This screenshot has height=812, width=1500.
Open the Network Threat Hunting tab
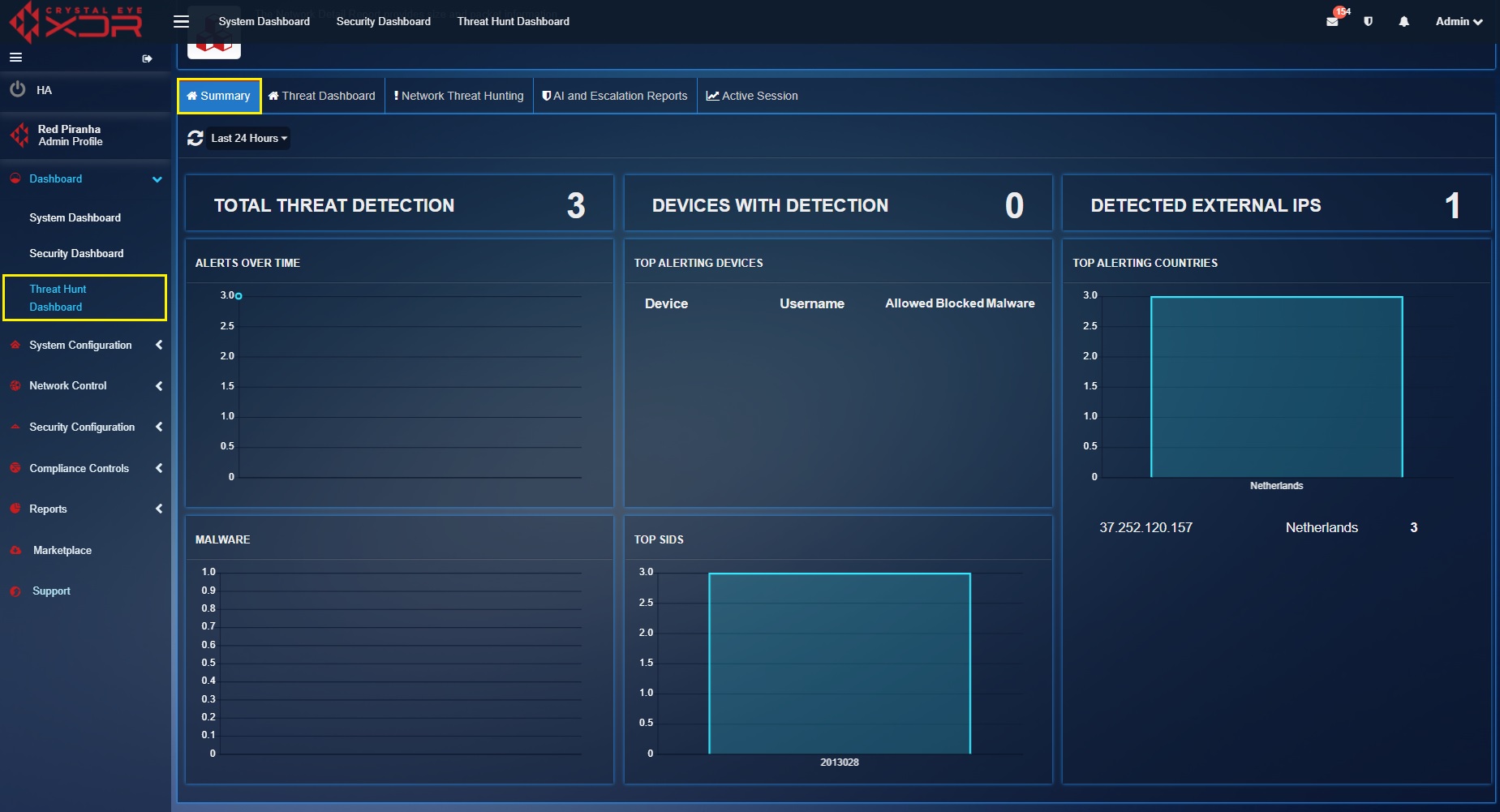point(459,96)
